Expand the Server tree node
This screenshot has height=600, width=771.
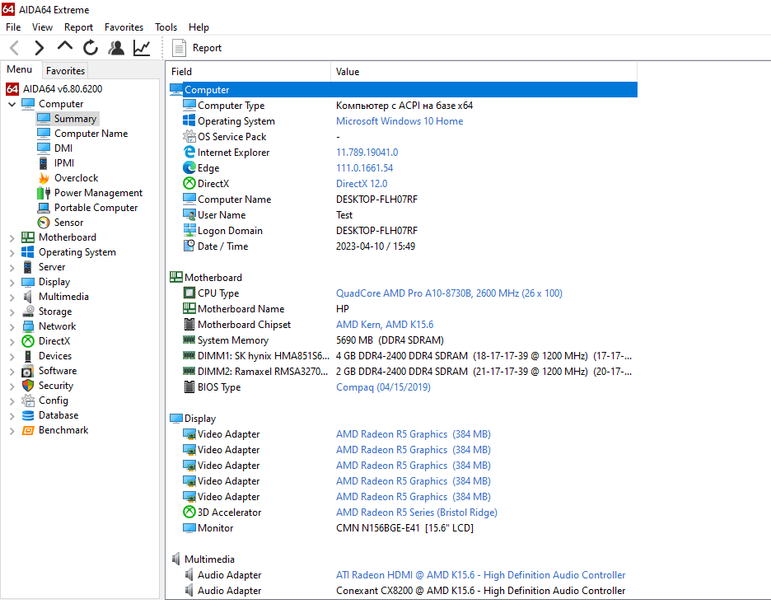(12, 268)
